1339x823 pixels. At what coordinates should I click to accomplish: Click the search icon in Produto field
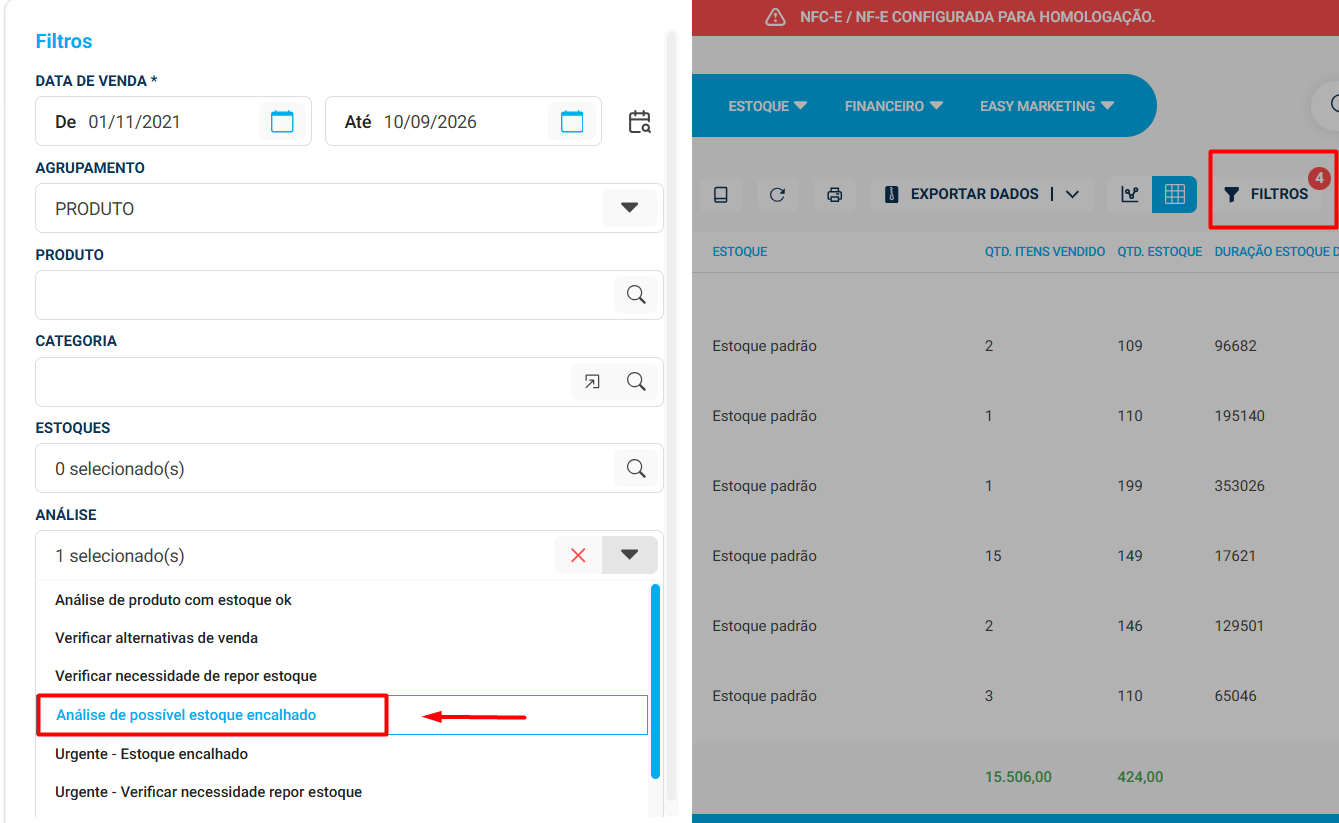pos(636,295)
